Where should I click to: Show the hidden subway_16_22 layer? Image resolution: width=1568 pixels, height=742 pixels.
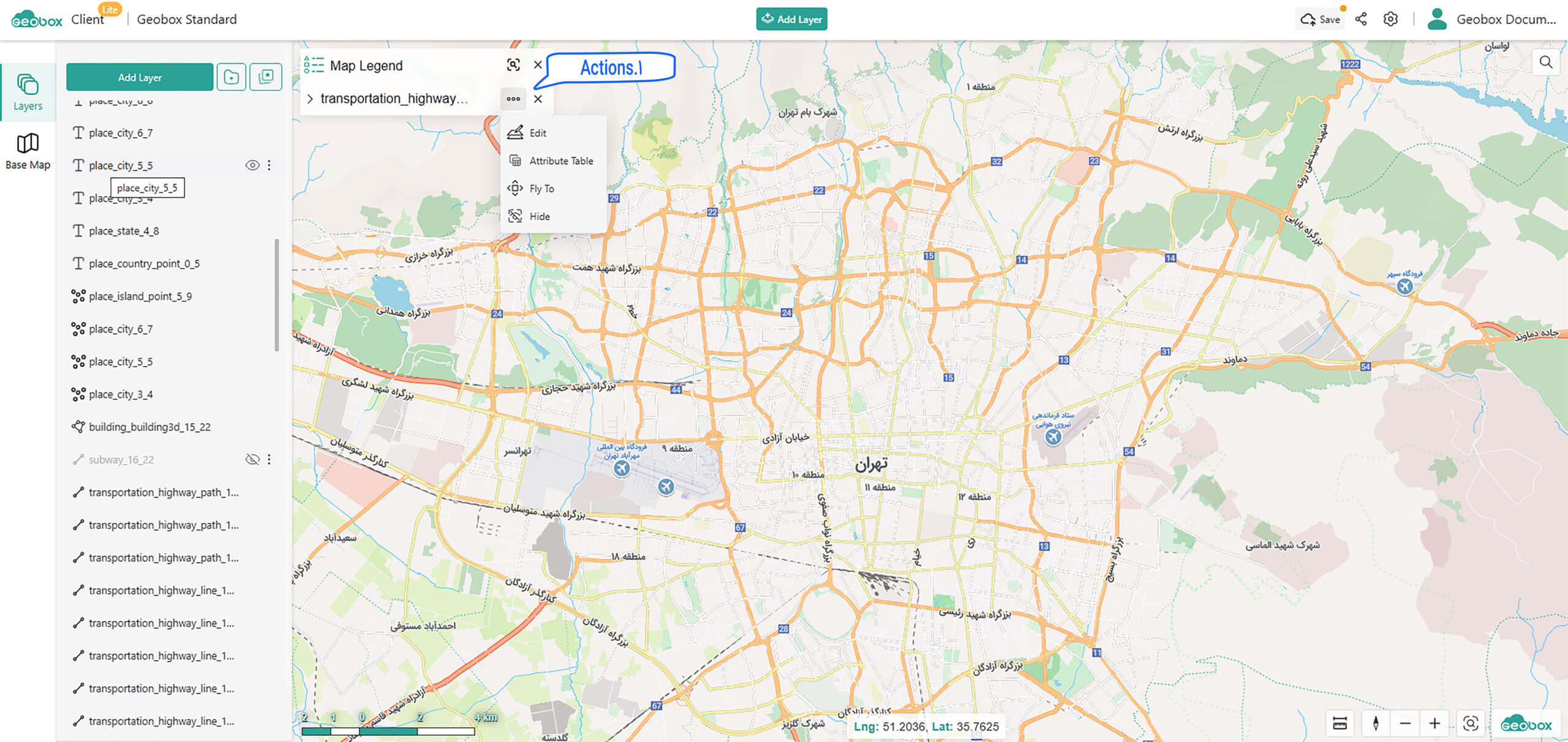(x=252, y=460)
